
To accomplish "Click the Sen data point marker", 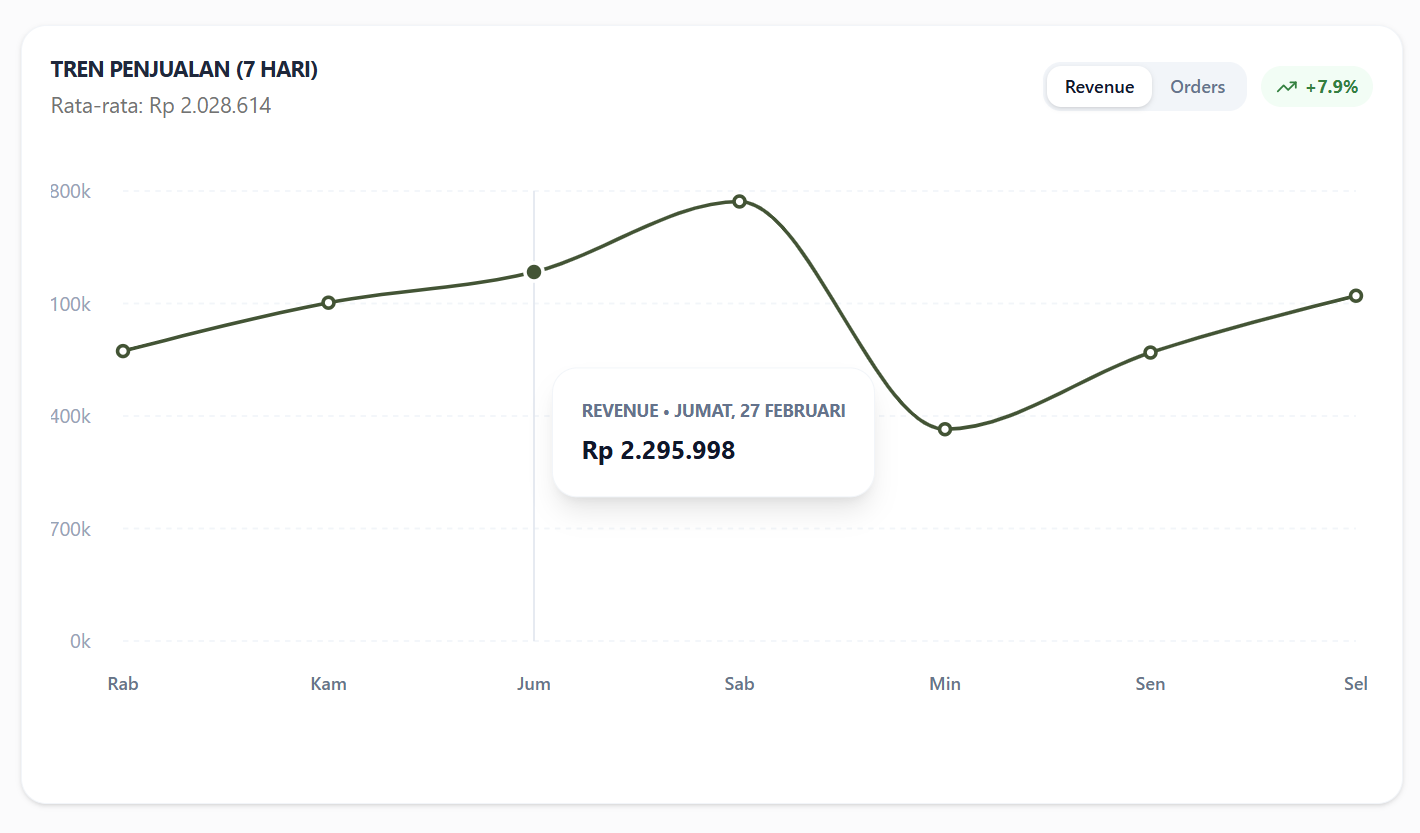I will (x=1150, y=352).
